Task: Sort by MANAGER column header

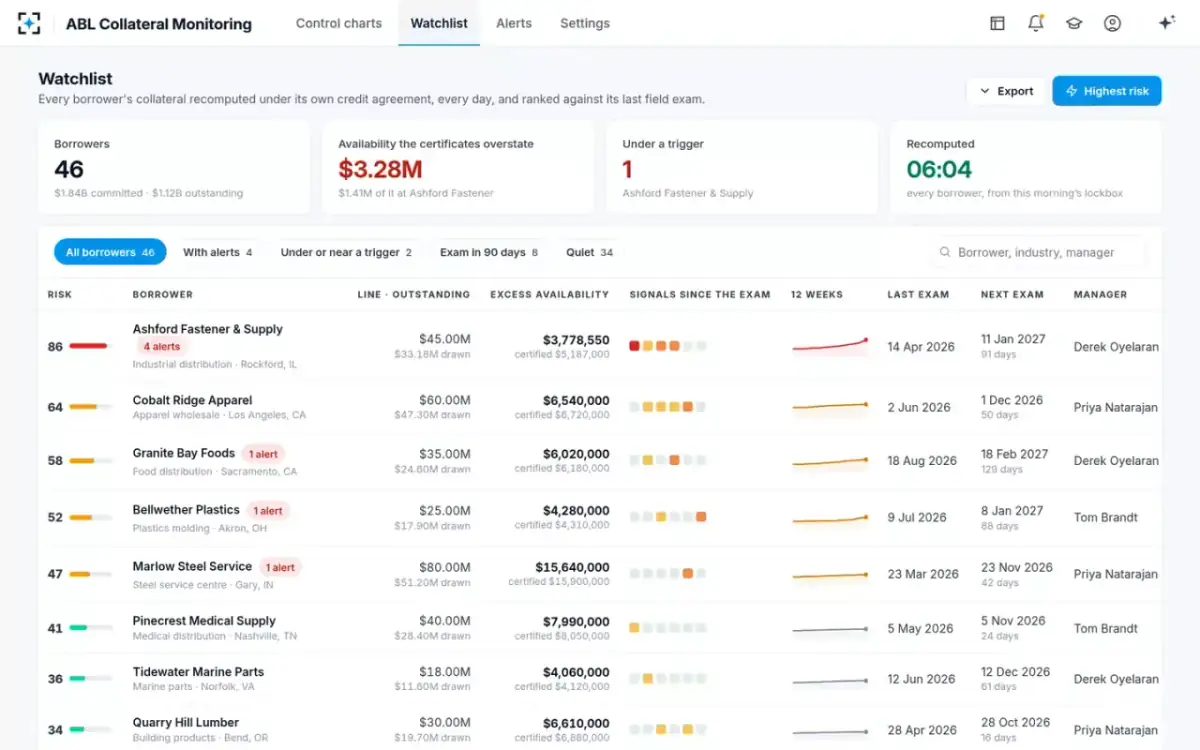Action: point(1100,295)
